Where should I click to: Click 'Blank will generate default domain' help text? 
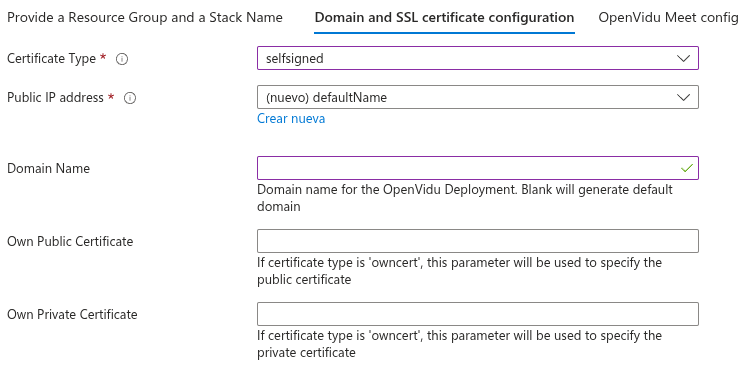(x=465, y=198)
